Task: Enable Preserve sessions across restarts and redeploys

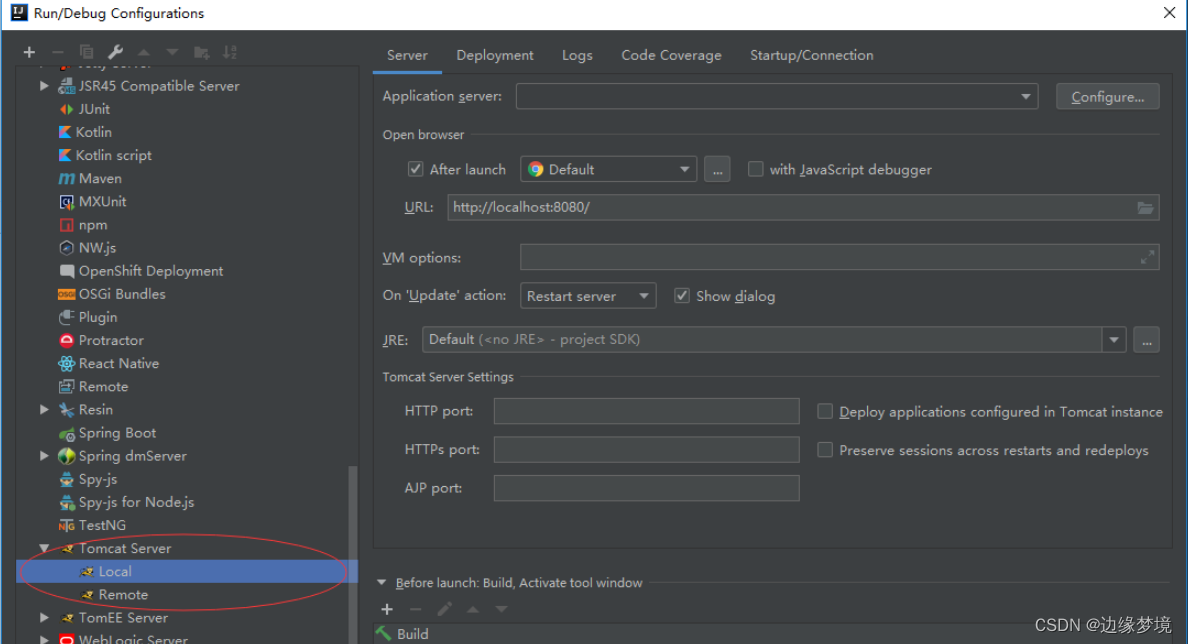Action: coord(825,450)
